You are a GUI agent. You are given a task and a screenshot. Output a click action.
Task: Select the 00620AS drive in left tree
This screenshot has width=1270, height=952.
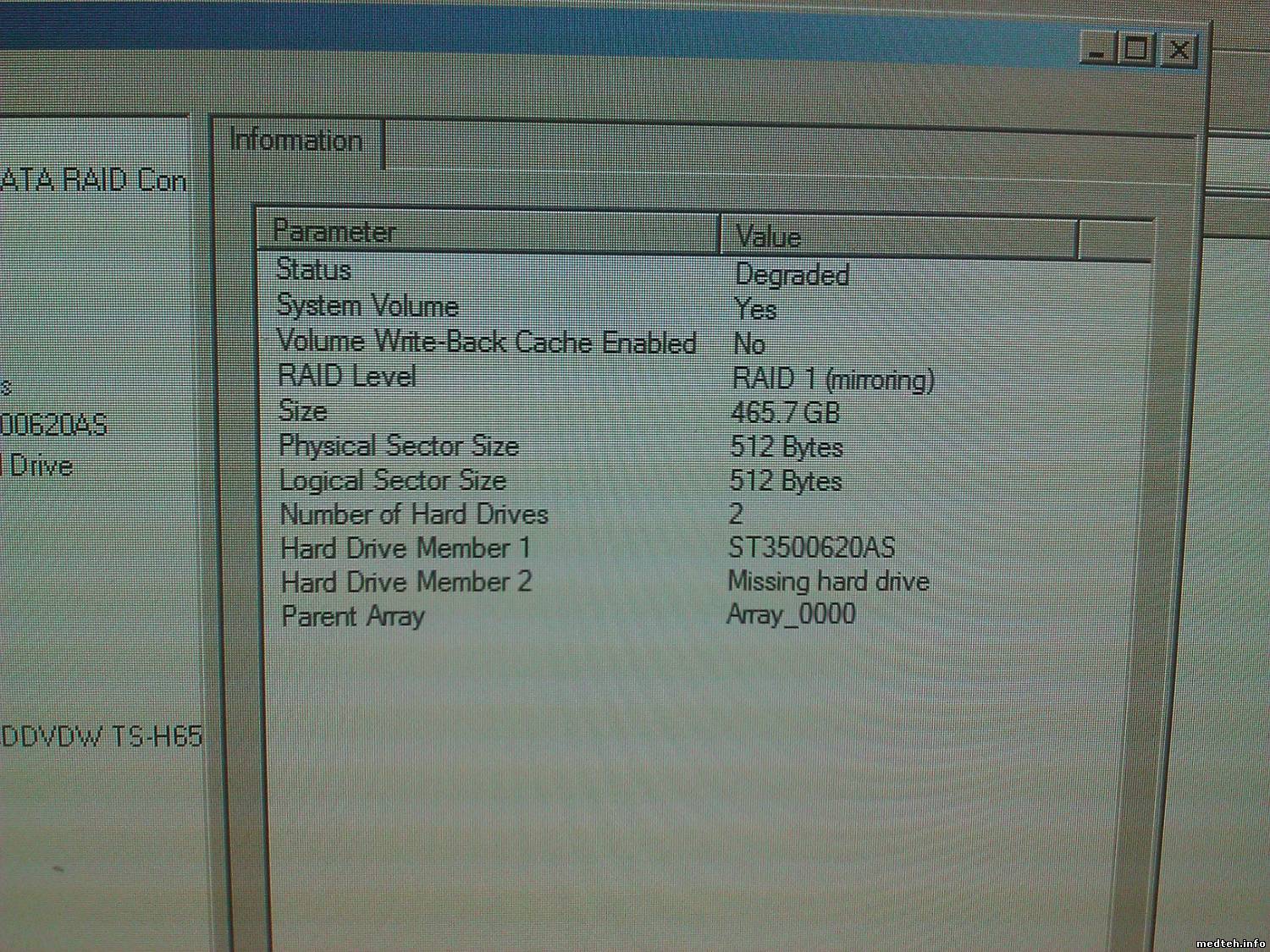point(54,425)
